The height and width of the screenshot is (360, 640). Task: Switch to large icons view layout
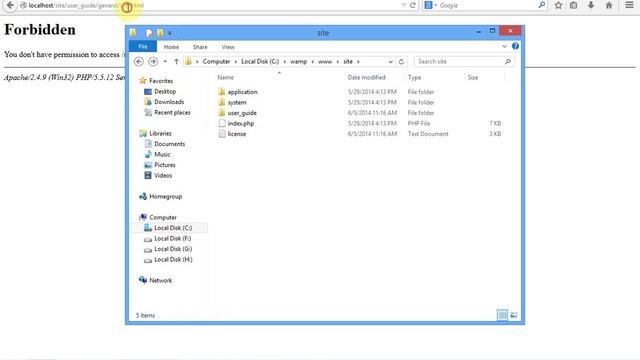click(x=514, y=315)
